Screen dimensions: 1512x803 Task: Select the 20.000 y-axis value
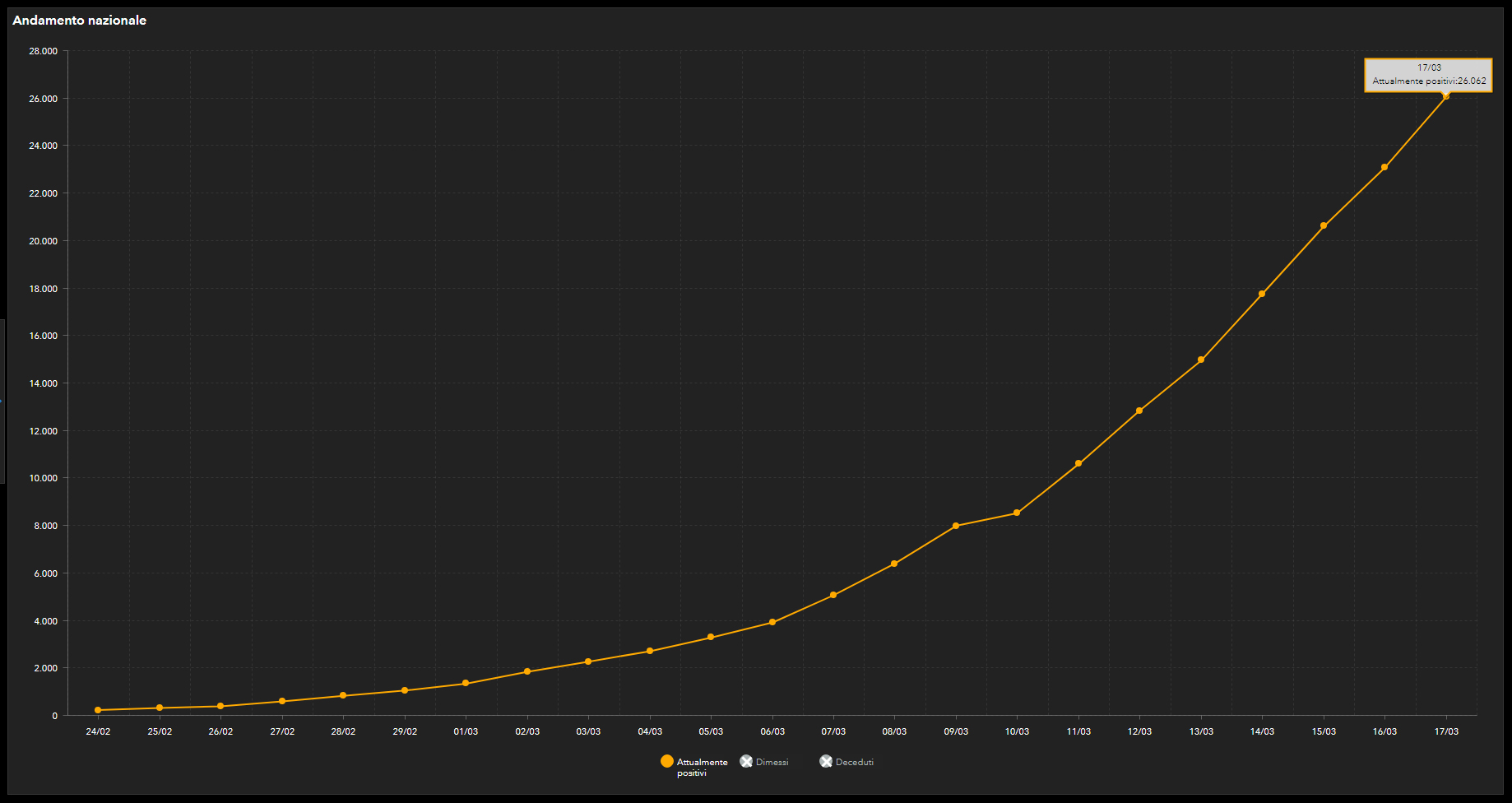43,241
